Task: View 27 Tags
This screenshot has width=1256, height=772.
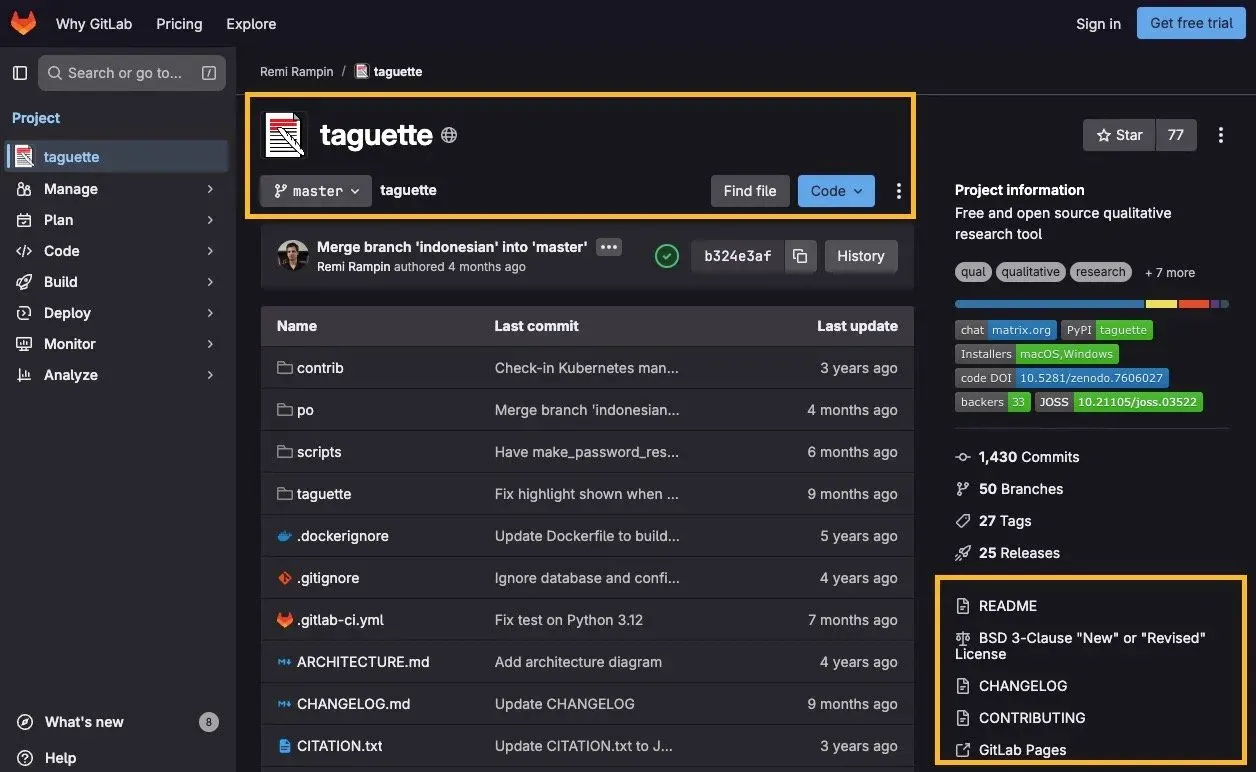Action: [993, 521]
